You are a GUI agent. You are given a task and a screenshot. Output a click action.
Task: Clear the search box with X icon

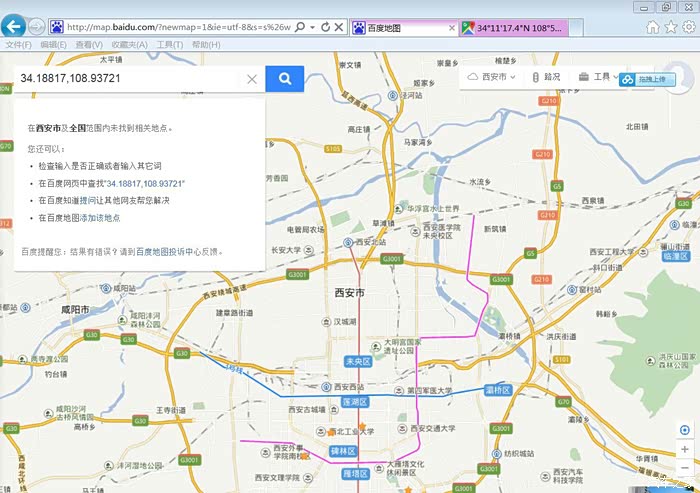(x=252, y=79)
